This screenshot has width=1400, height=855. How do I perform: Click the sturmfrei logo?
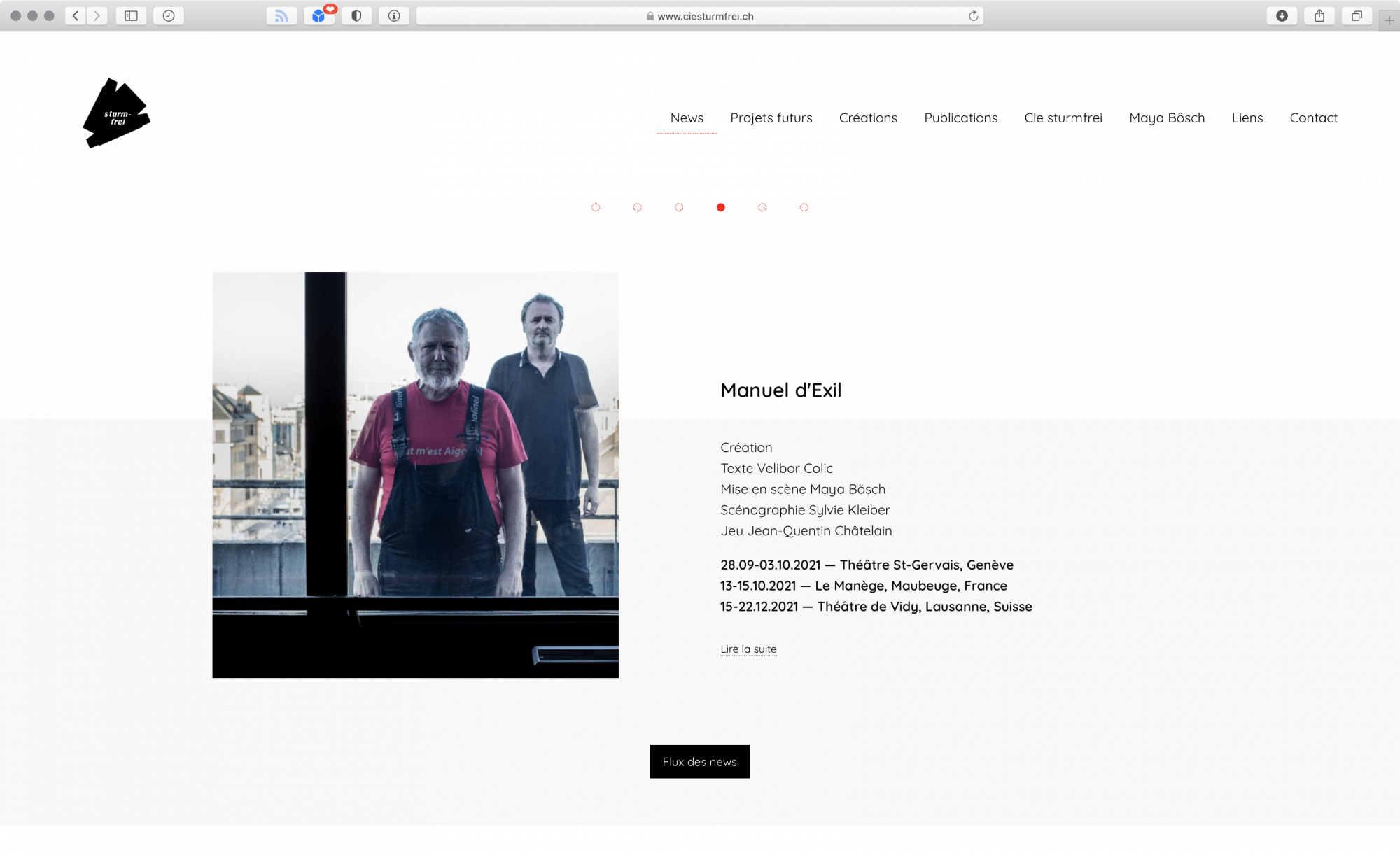[x=116, y=113]
